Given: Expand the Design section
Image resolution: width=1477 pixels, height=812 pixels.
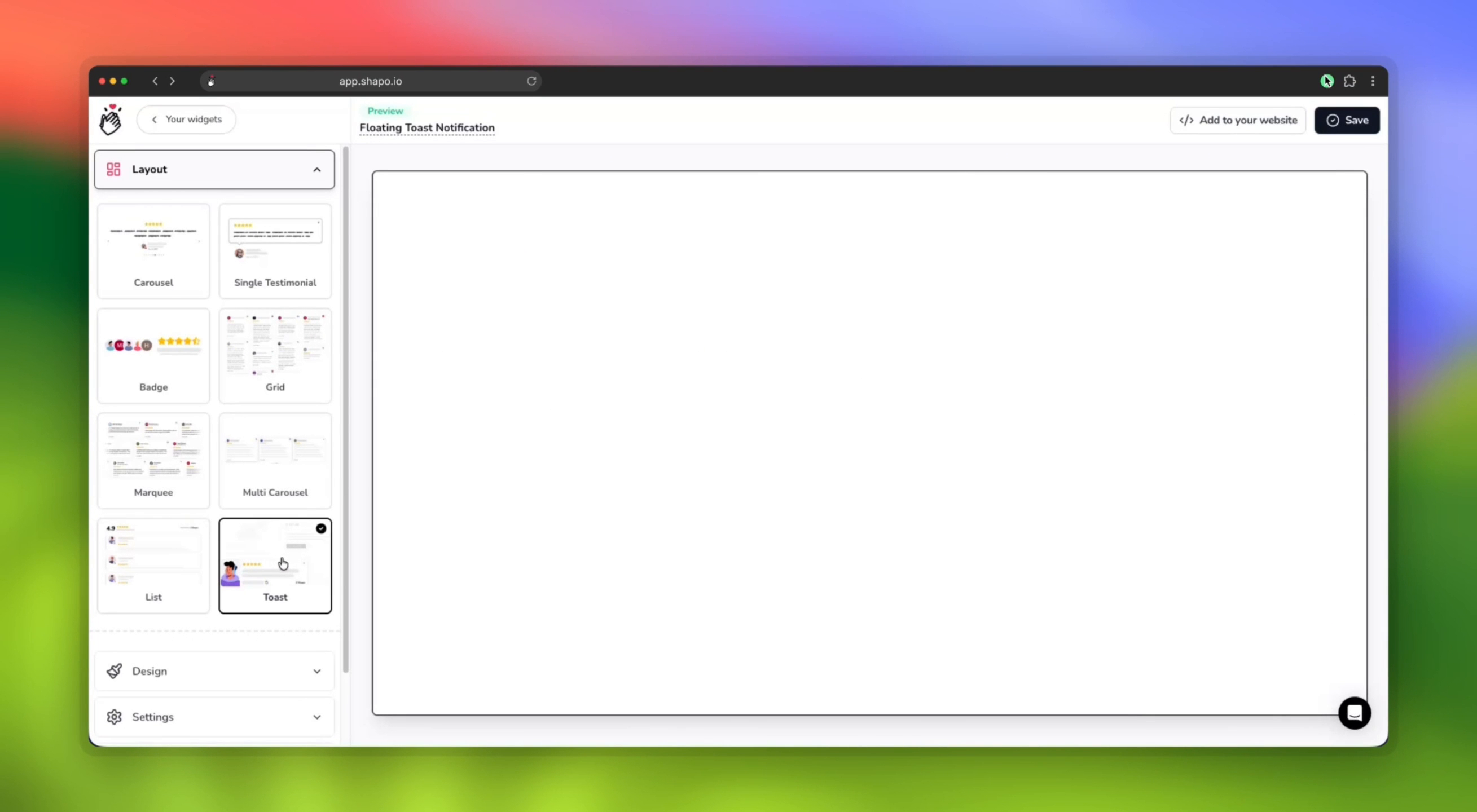Looking at the screenshot, I should (316, 671).
